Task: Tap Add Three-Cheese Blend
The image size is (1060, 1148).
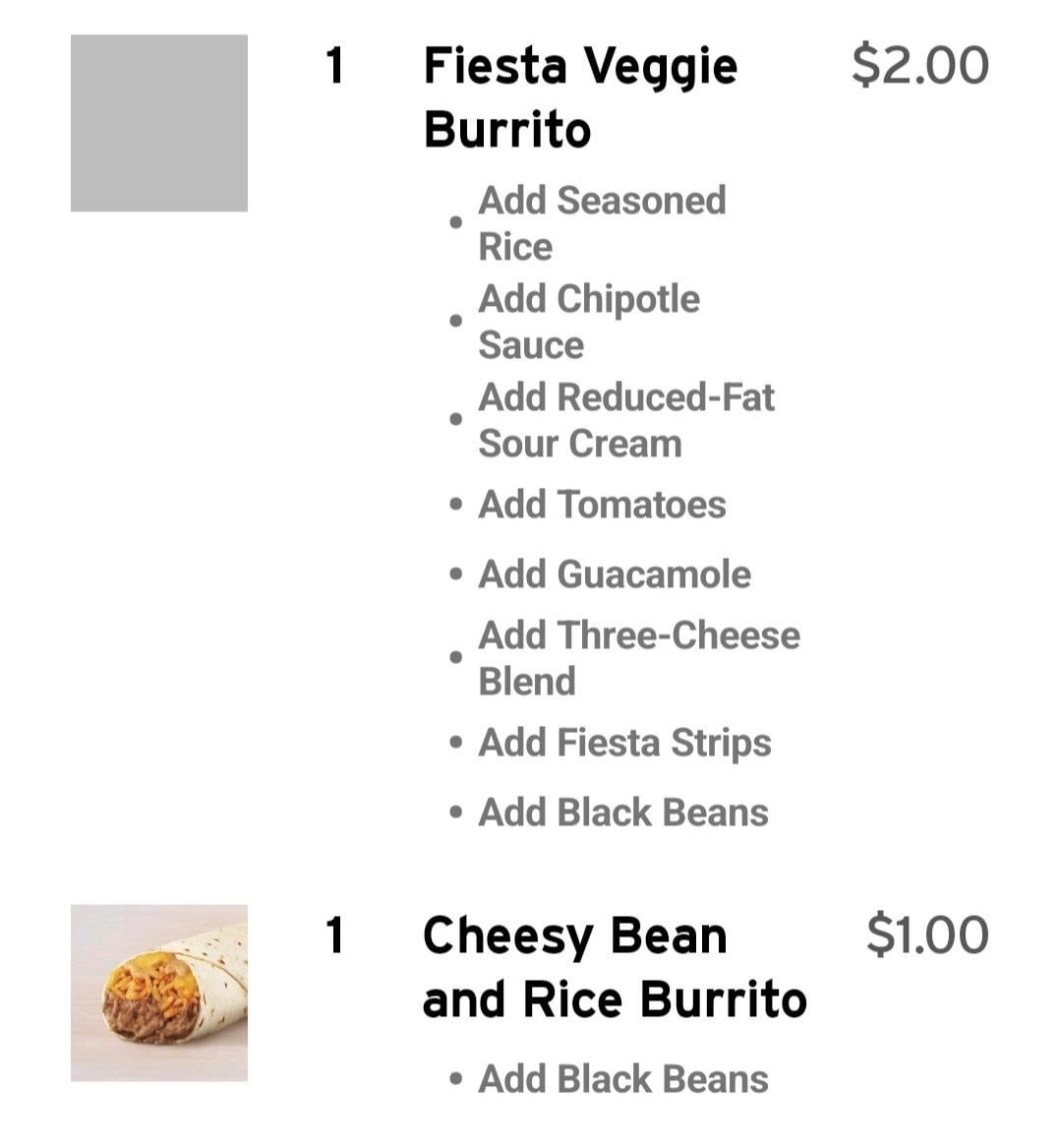Action: coord(639,657)
